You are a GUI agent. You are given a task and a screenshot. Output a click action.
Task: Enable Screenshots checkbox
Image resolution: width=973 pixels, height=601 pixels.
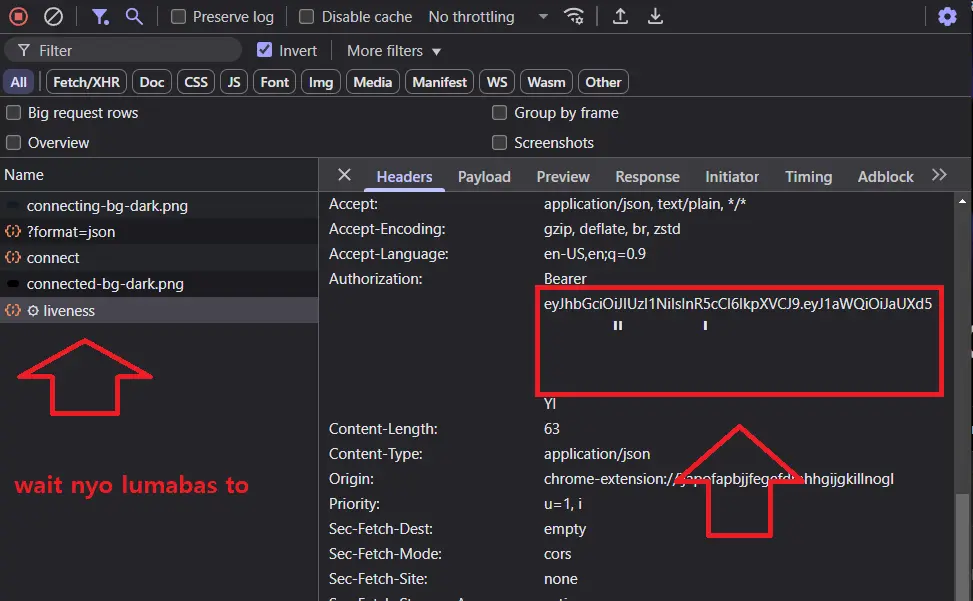click(500, 143)
